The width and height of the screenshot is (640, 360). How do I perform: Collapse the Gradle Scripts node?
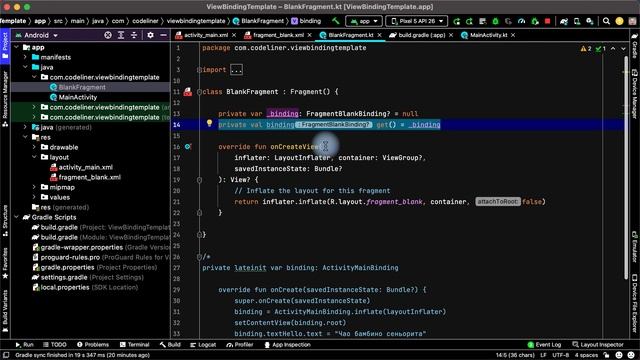pos(17,217)
